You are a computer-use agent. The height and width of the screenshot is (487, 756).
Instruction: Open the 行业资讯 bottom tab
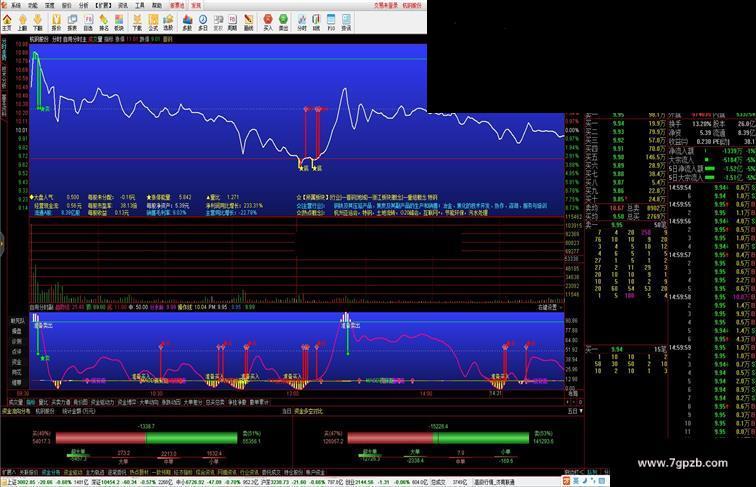249,472
